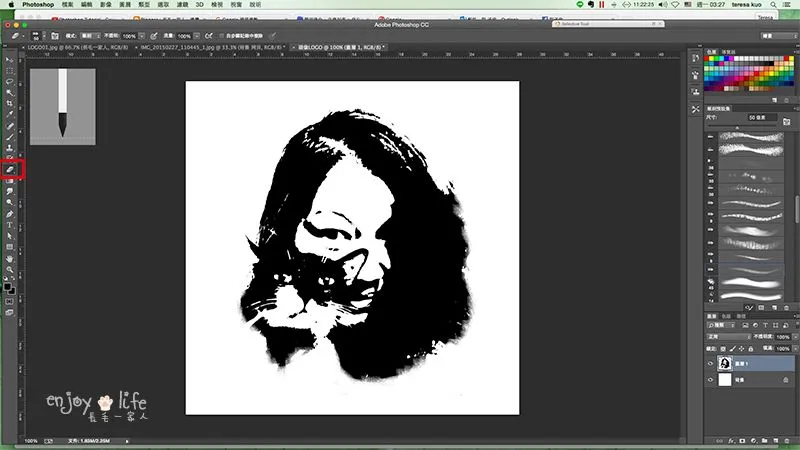Select the Hand tool
The height and width of the screenshot is (450, 800).
(x=9, y=259)
